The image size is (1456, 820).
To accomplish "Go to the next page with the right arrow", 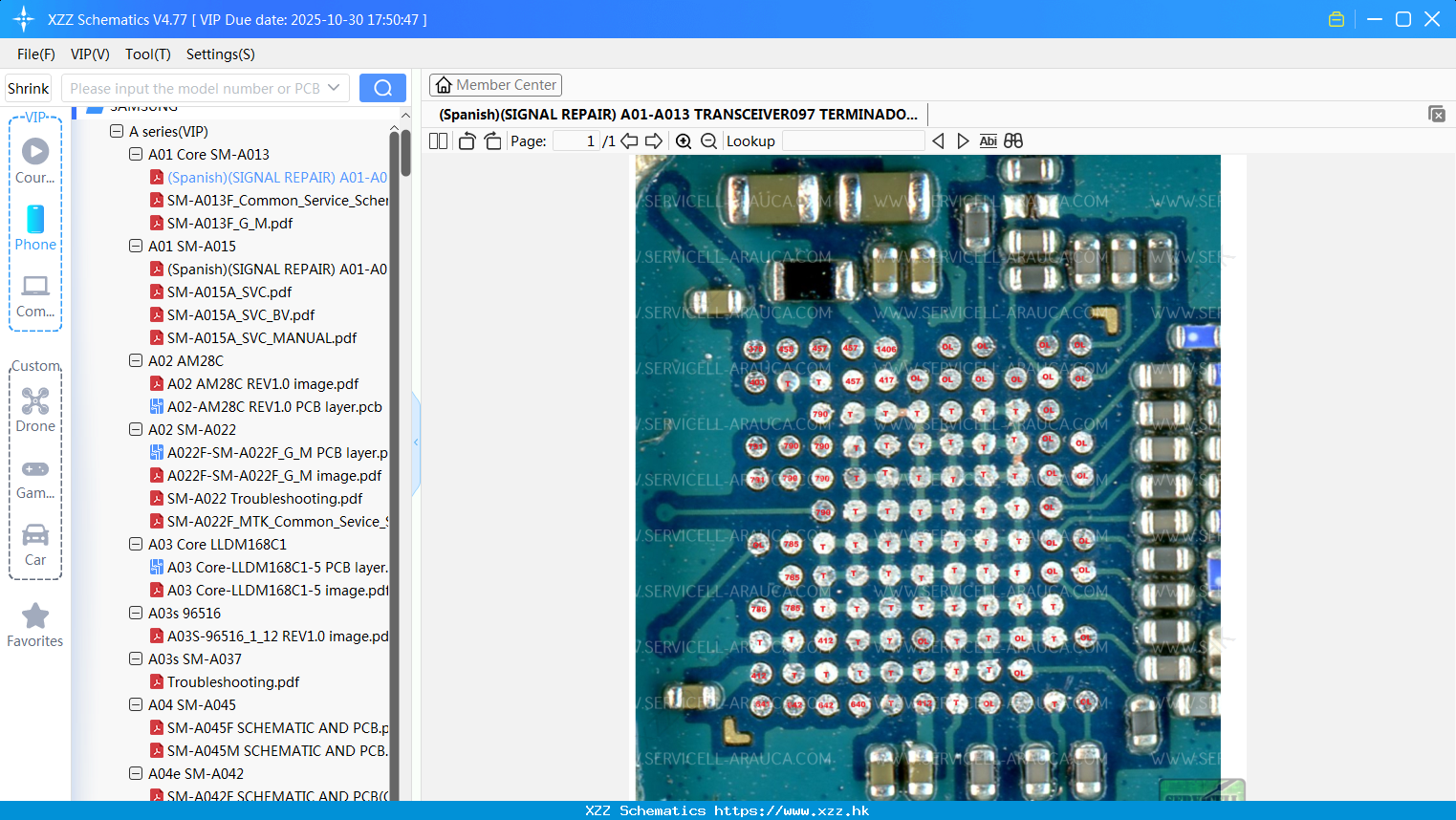I will point(654,140).
